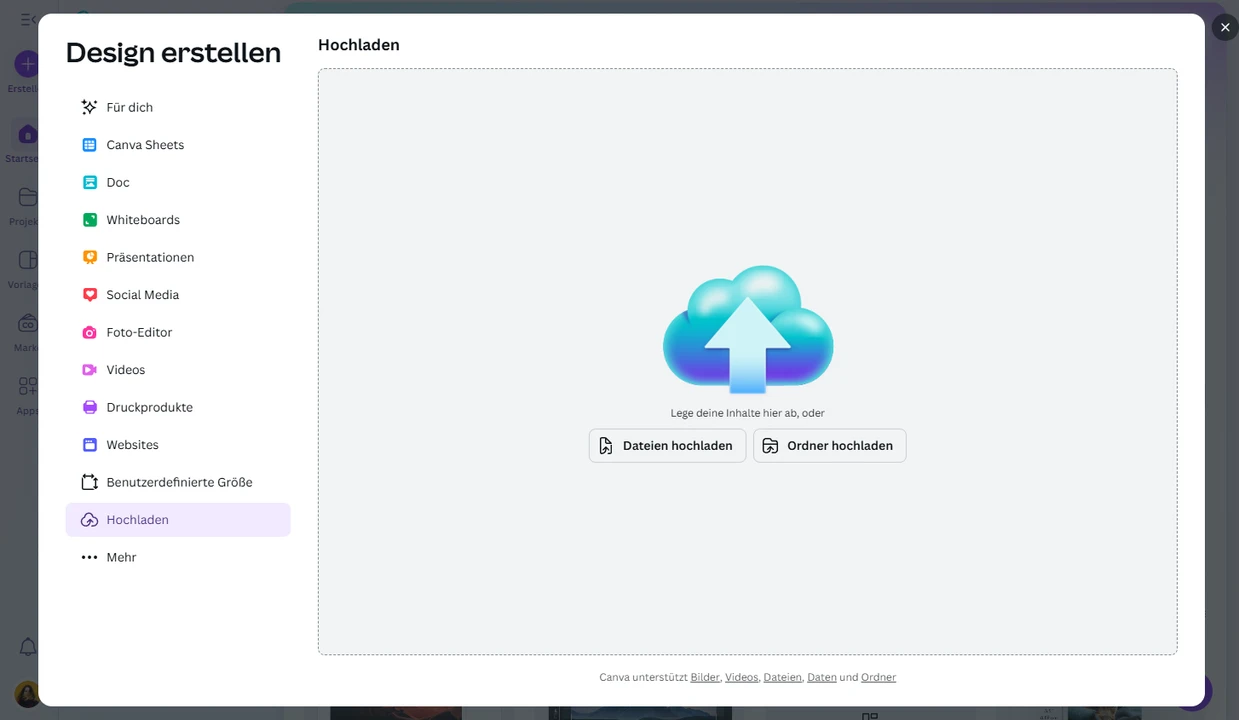
Task: Click the Social Media heart icon
Action: click(x=89, y=295)
